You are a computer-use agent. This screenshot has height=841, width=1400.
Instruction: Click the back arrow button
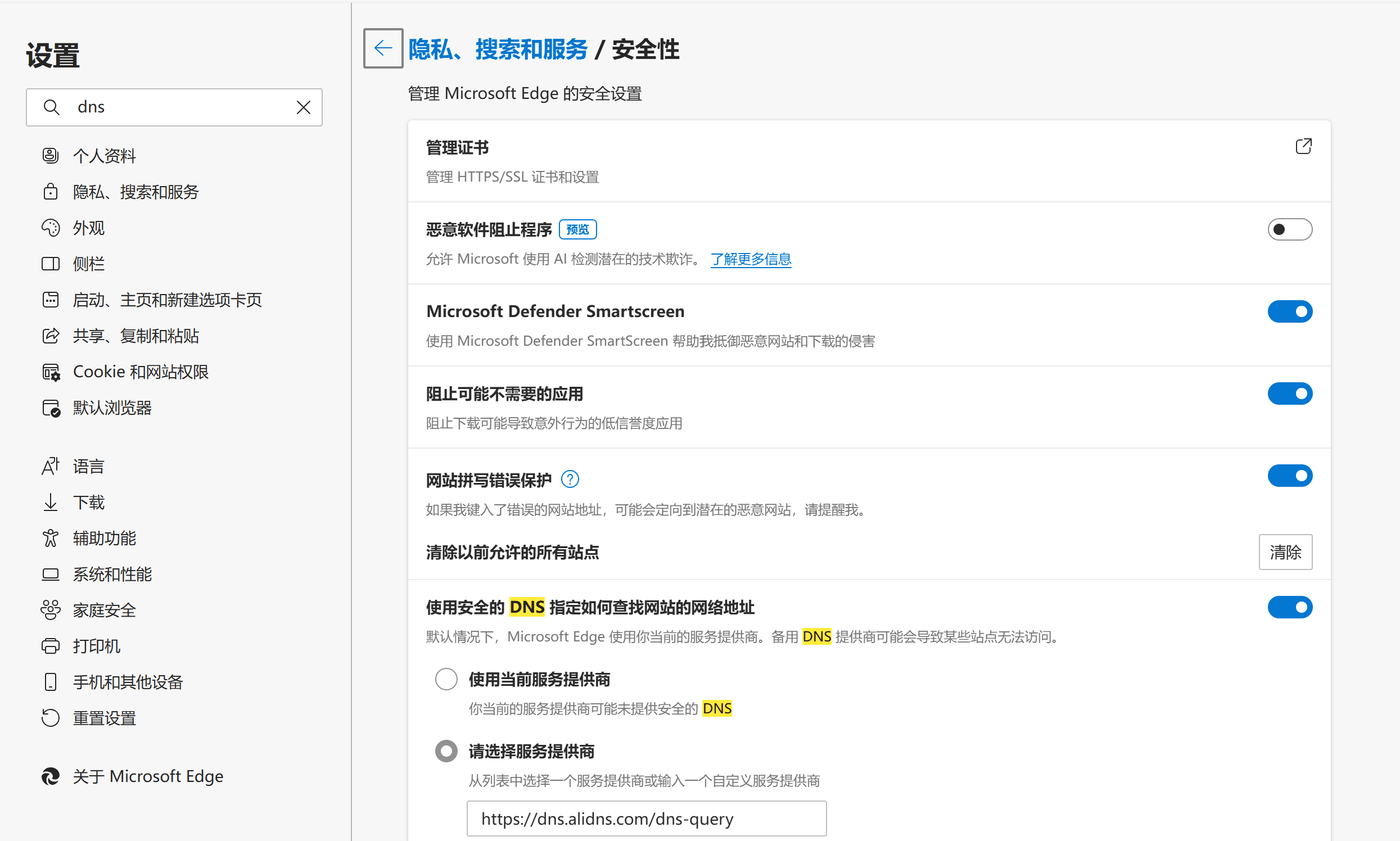383,48
